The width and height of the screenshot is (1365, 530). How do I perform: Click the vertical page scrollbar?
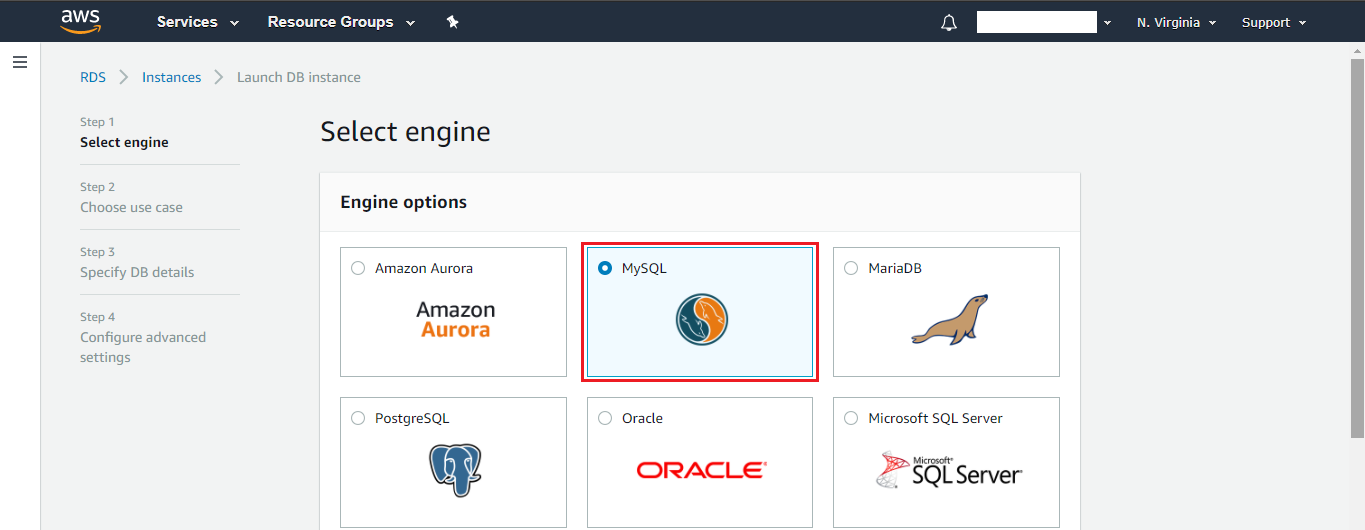coord(1357,250)
